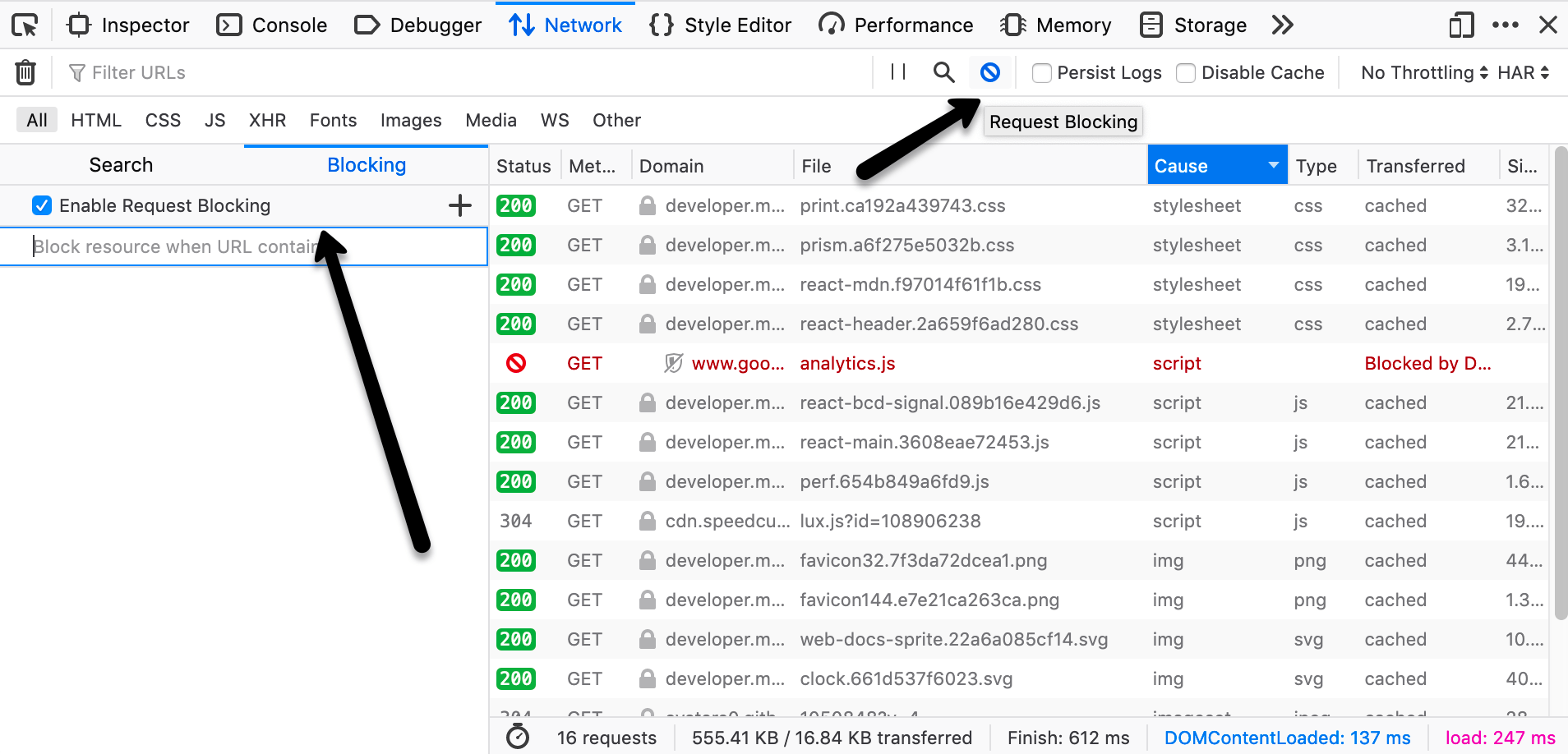This screenshot has height=754, width=1568.
Task: Show more tools via double chevron
Action: click(1283, 25)
